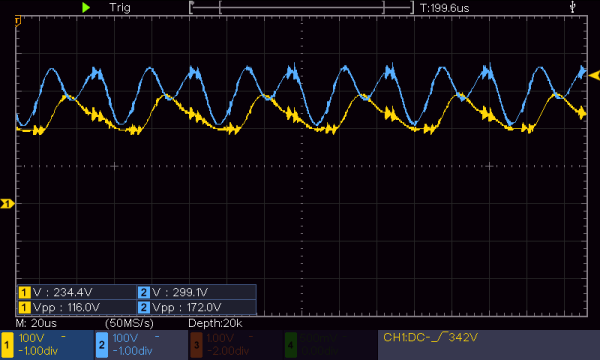Image resolution: width=600 pixels, height=360 pixels.
Task: Click the T:199.6us time offset readout
Action: coord(444,8)
